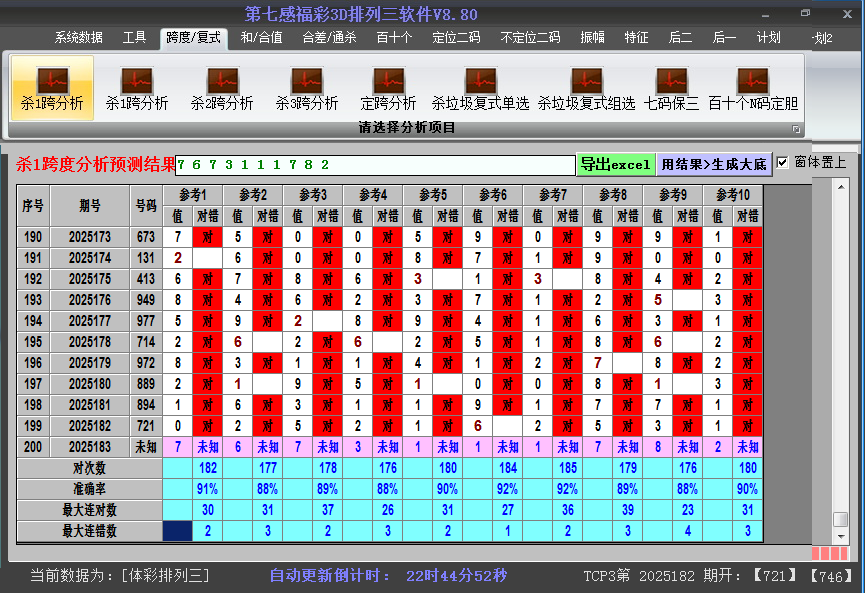The height and width of the screenshot is (593, 865).
Task: Toggle the 窗体置上 checkbox
Action: (x=783, y=162)
